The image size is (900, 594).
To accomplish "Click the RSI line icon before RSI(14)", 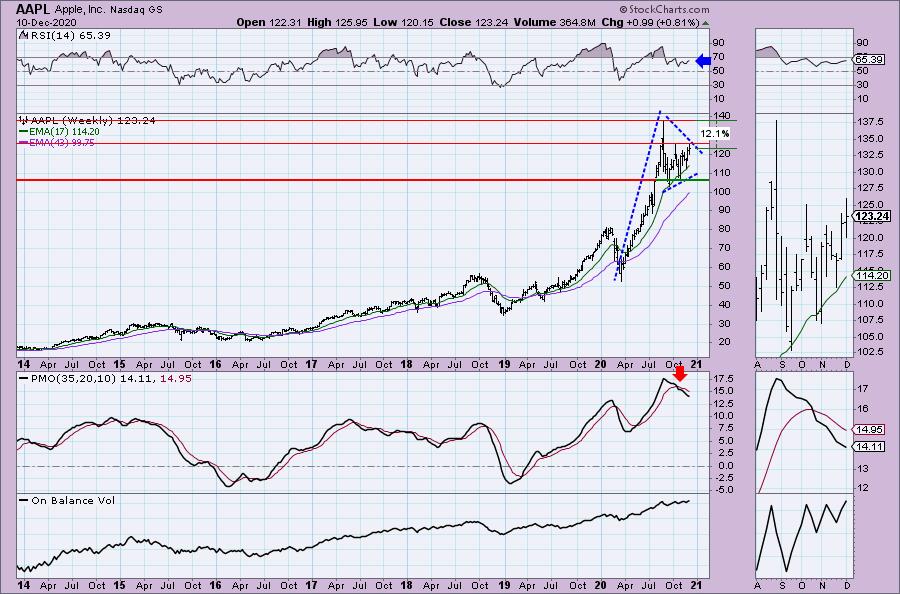I will coord(23,35).
